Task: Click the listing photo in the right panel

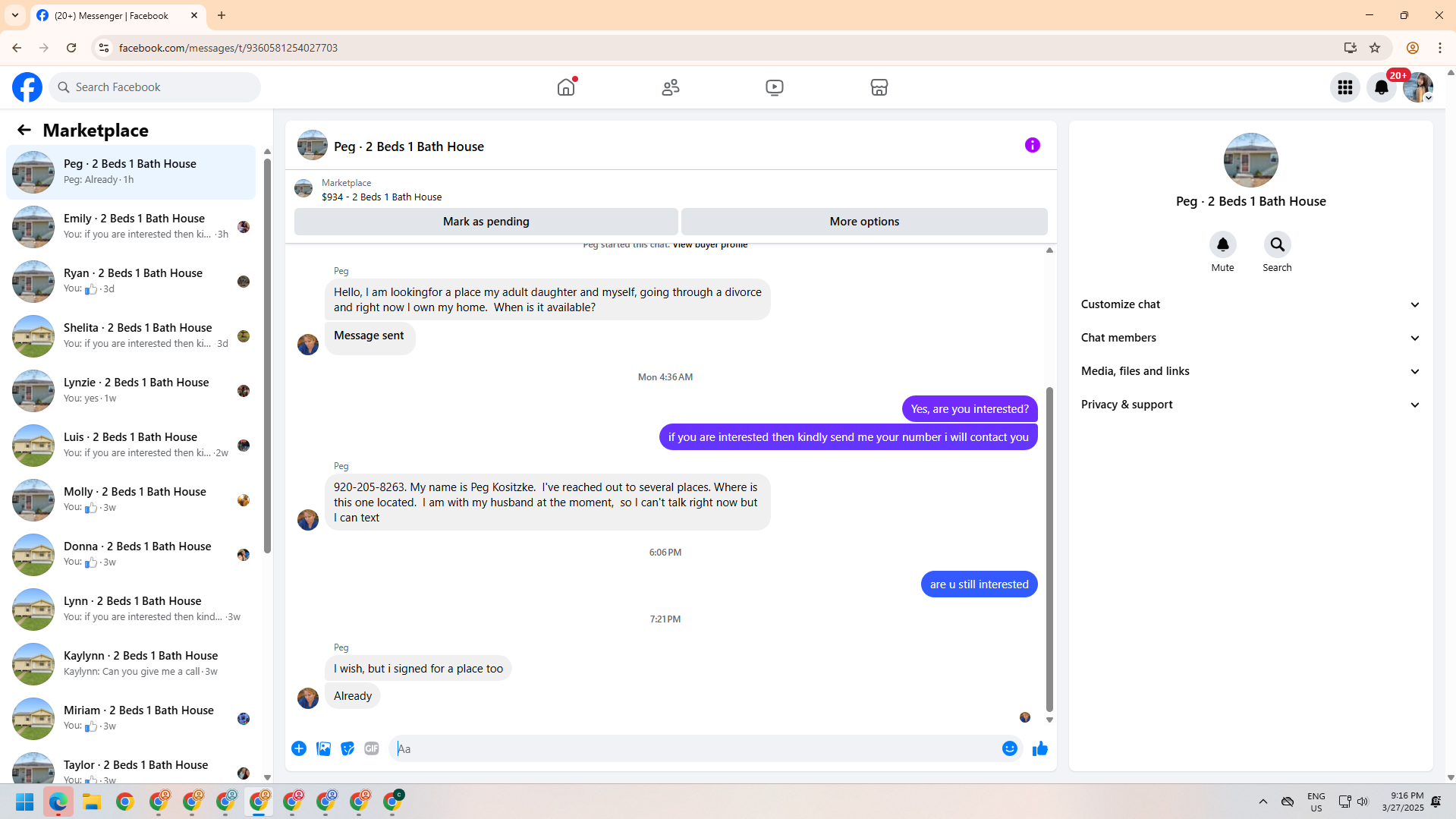Action: 1250,160
